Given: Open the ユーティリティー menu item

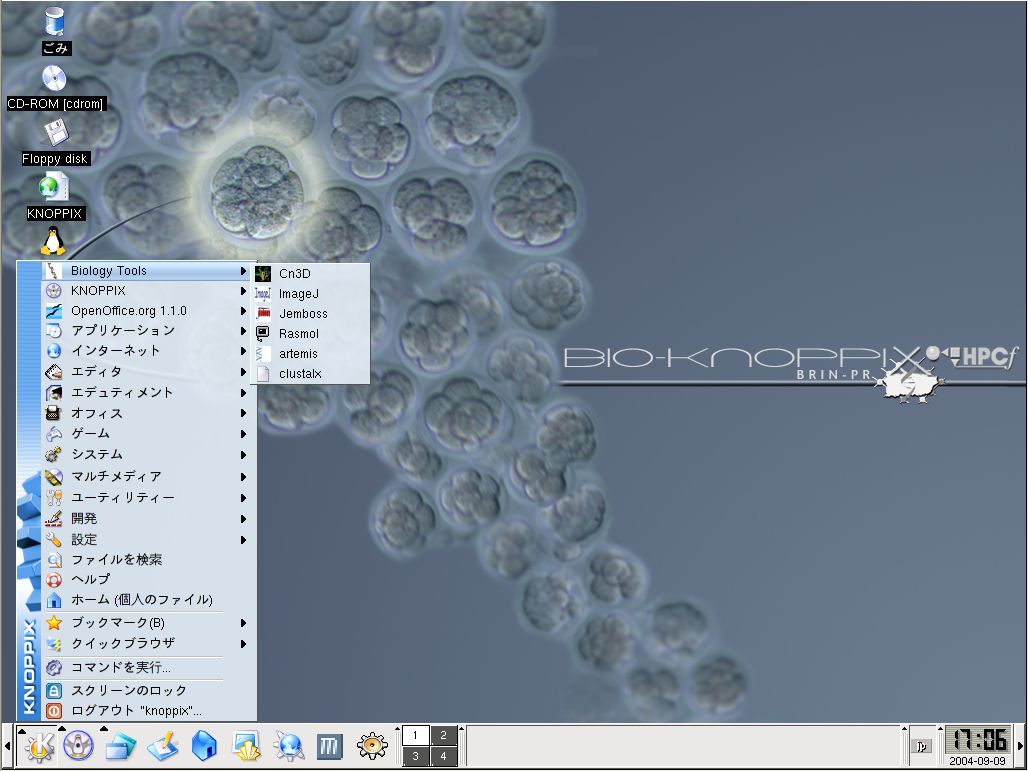Looking at the screenshot, I should [x=149, y=498].
